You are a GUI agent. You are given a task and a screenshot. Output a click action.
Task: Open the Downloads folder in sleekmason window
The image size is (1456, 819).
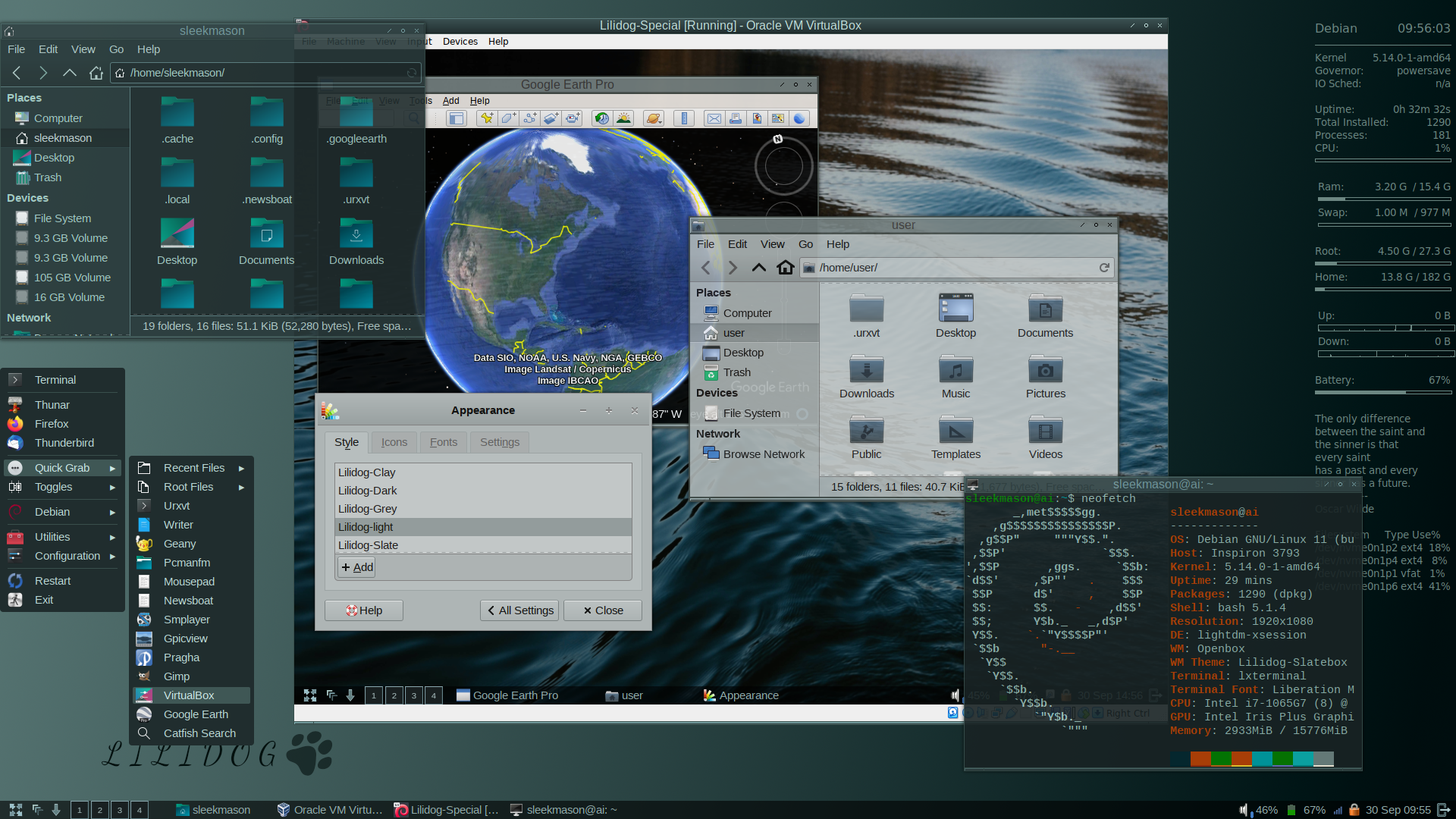[x=356, y=242]
